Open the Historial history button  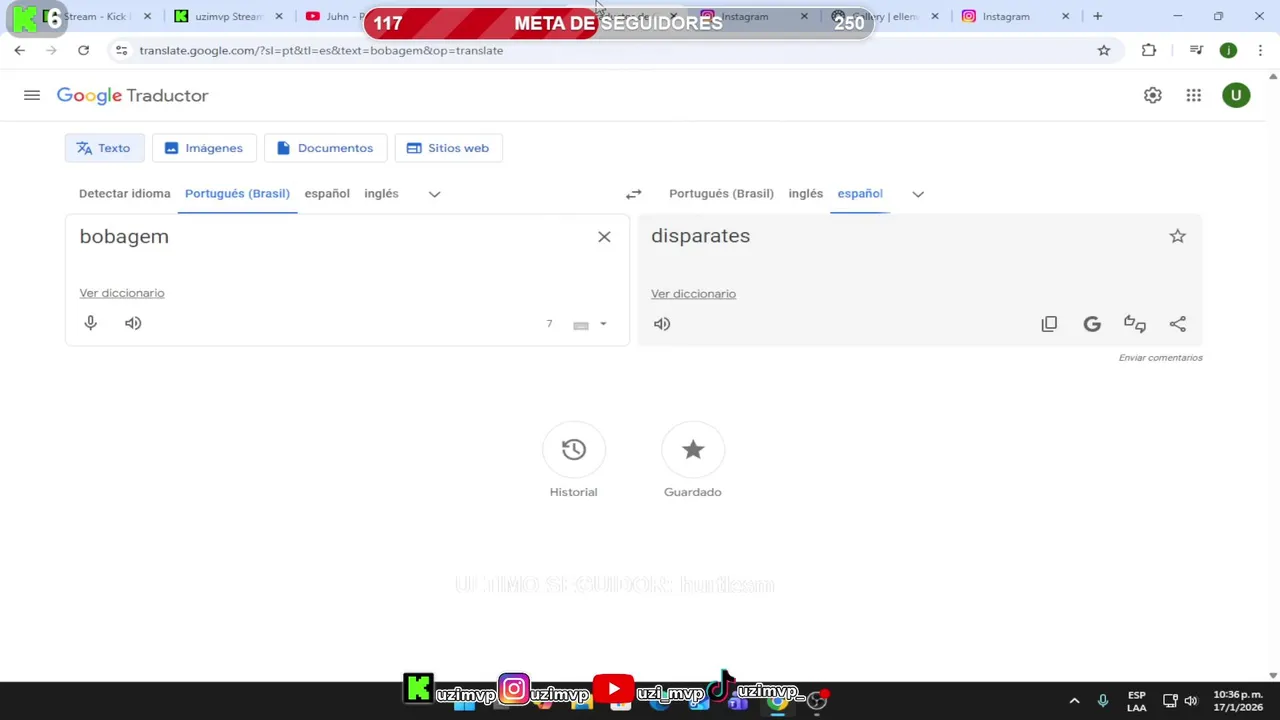(x=573, y=450)
